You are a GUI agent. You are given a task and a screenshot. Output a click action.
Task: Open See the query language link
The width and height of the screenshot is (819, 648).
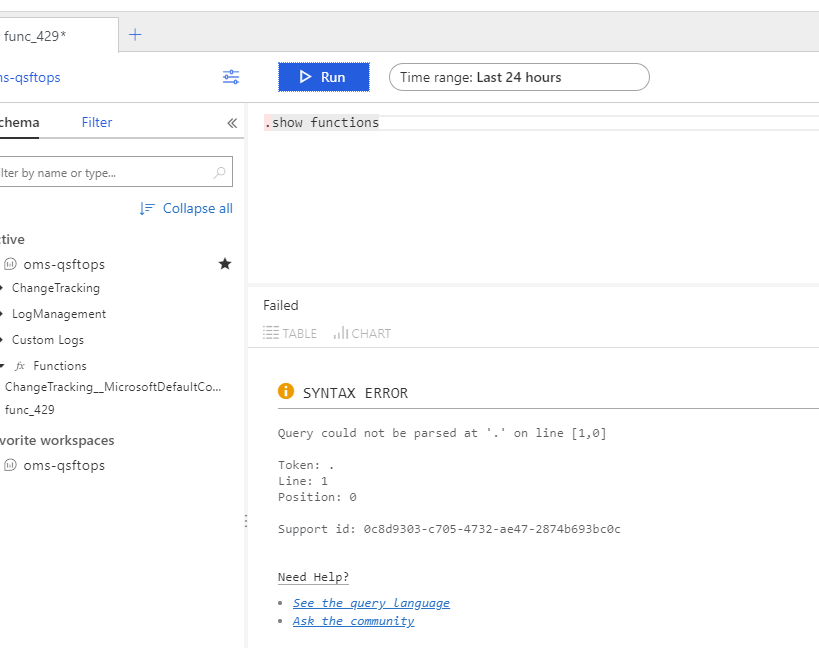tap(371, 603)
